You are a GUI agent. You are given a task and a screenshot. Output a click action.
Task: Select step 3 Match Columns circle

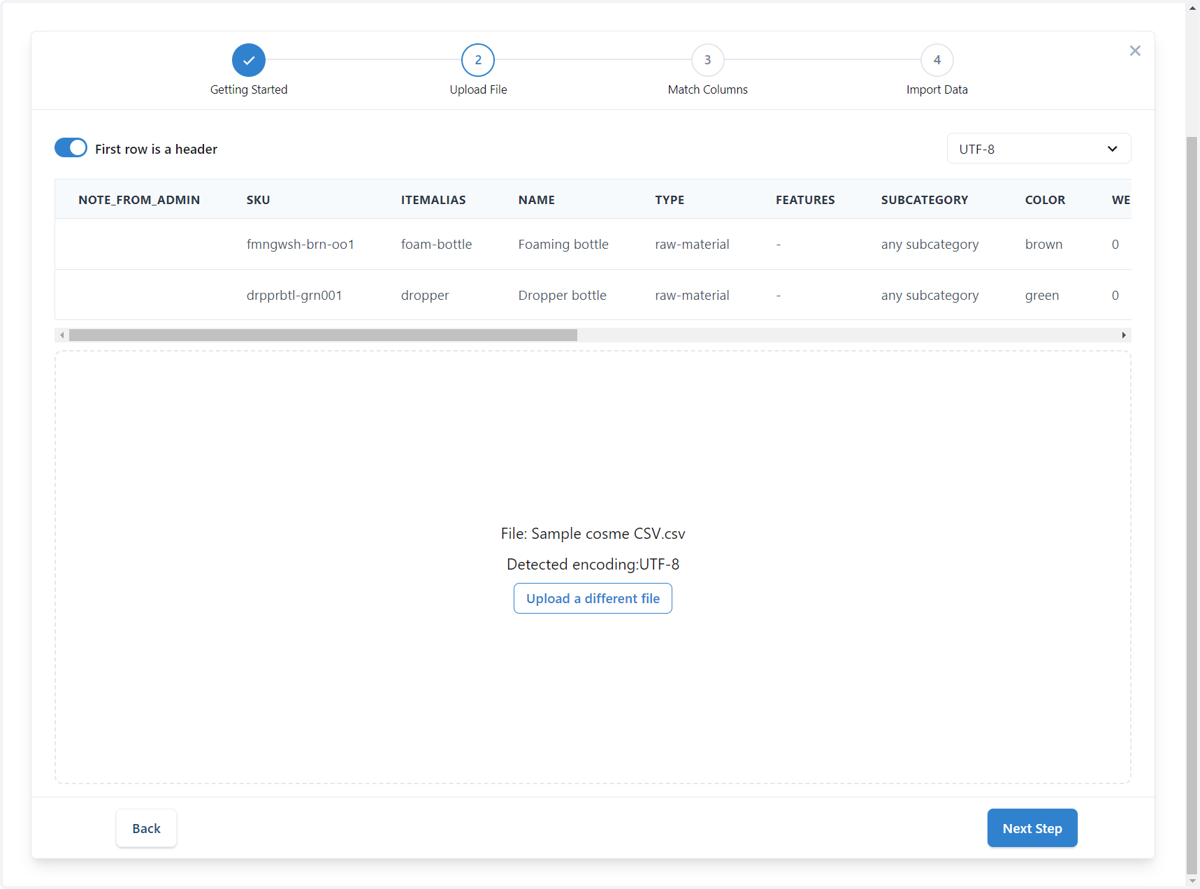point(708,60)
